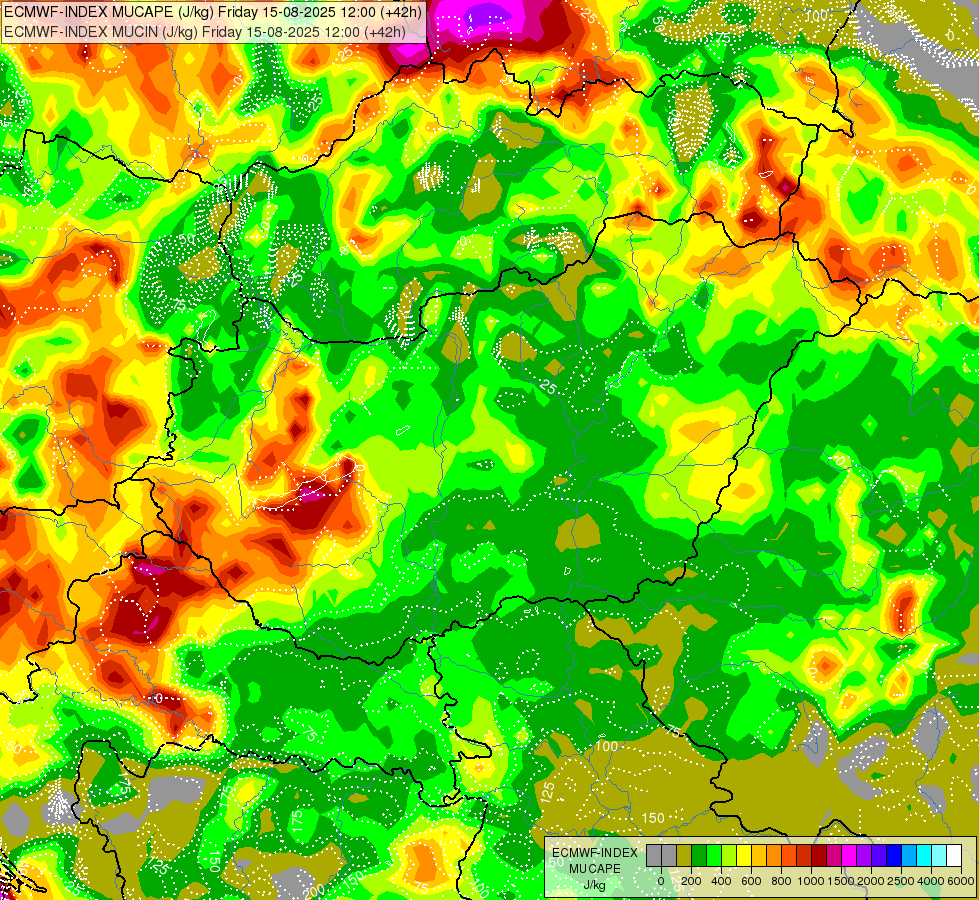Pick the azure swatch right of the 2500 tick
The image size is (979, 900).
(x=909, y=855)
